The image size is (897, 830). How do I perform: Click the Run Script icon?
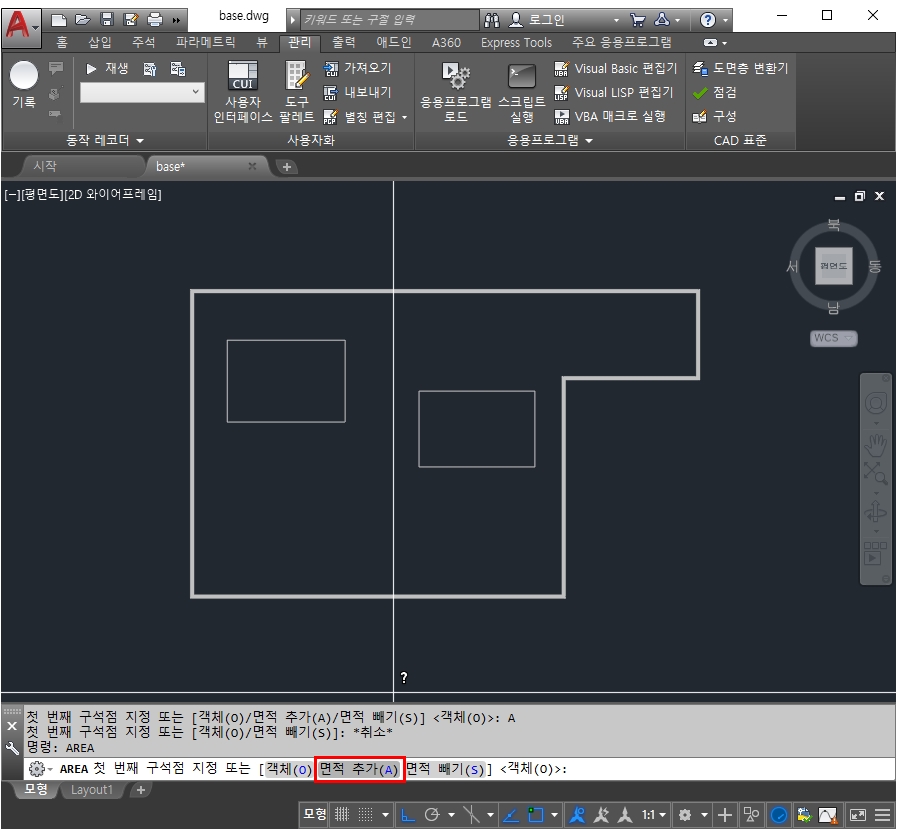tap(522, 92)
